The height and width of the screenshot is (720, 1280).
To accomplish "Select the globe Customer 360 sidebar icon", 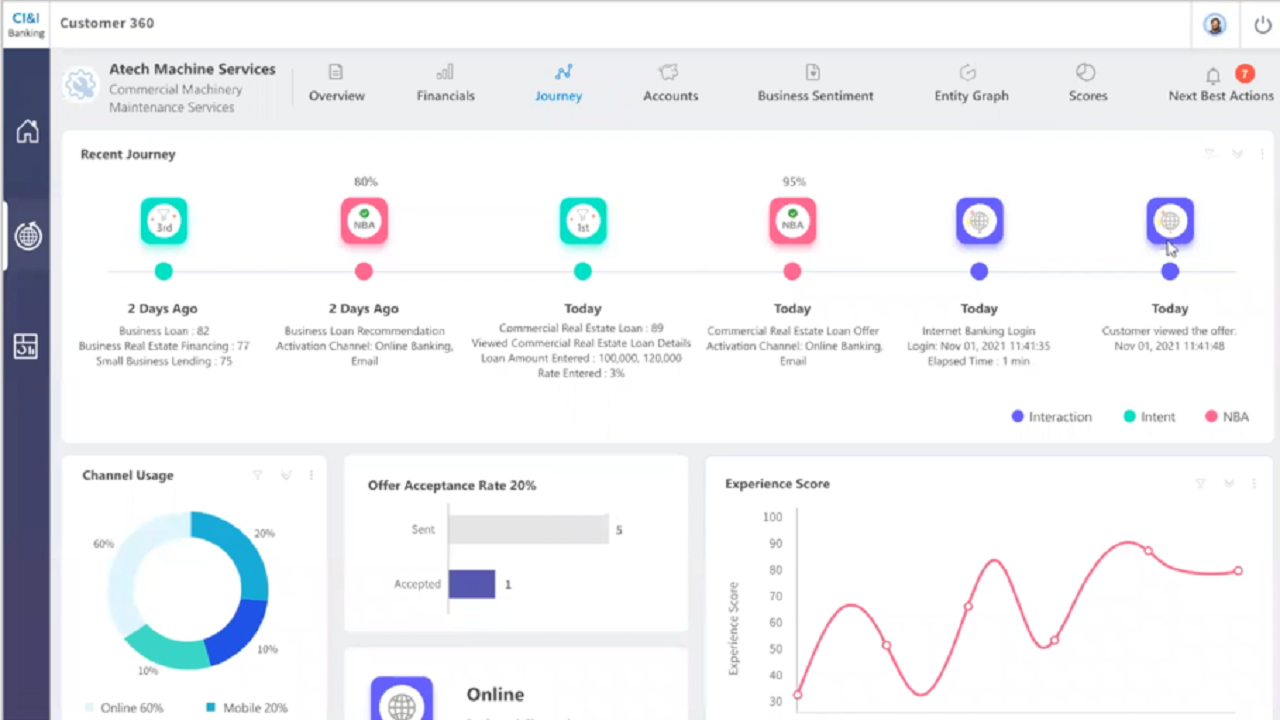I will click(x=28, y=237).
